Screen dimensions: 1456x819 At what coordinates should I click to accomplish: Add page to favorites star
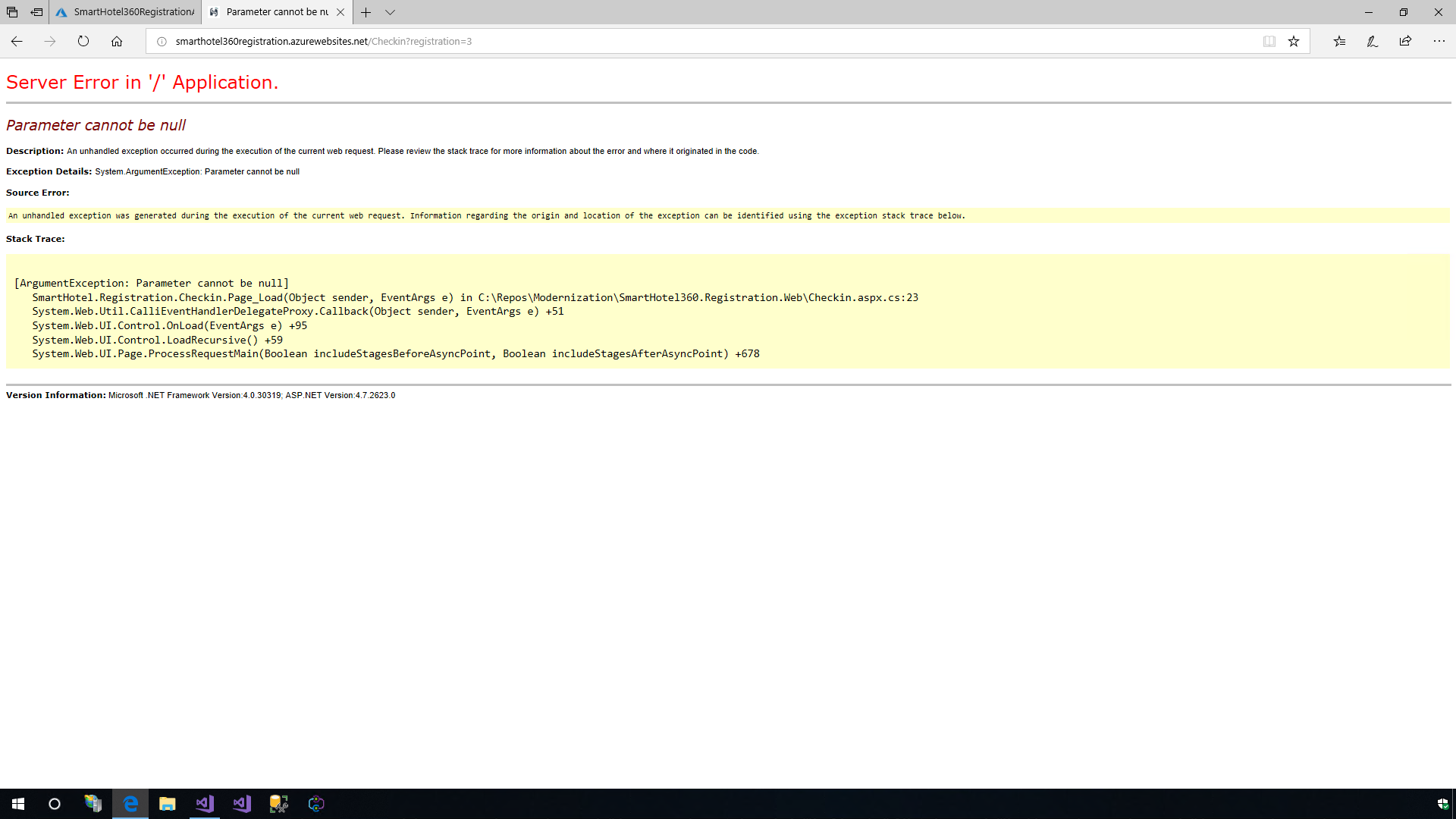tap(1294, 42)
